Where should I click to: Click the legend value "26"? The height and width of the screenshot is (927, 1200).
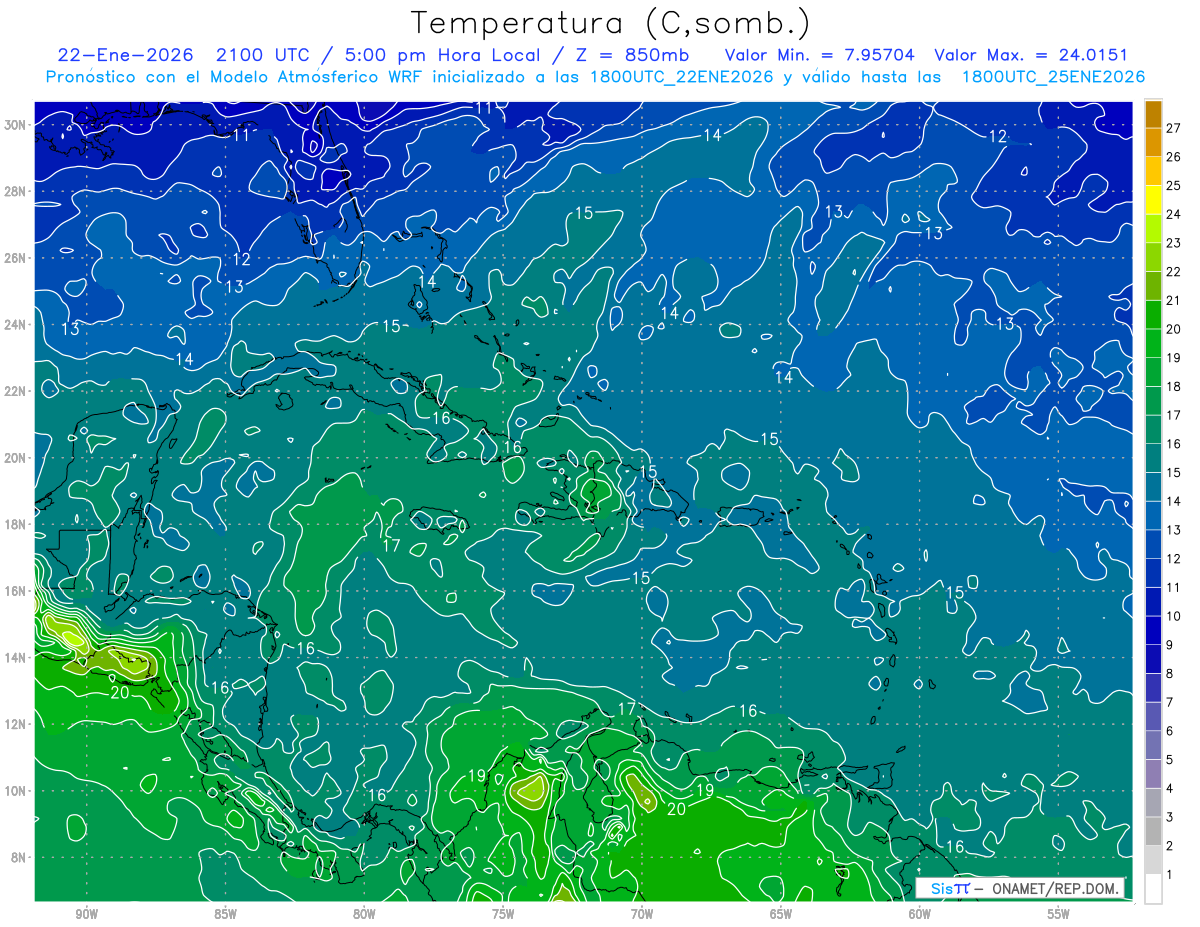tap(1174, 156)
